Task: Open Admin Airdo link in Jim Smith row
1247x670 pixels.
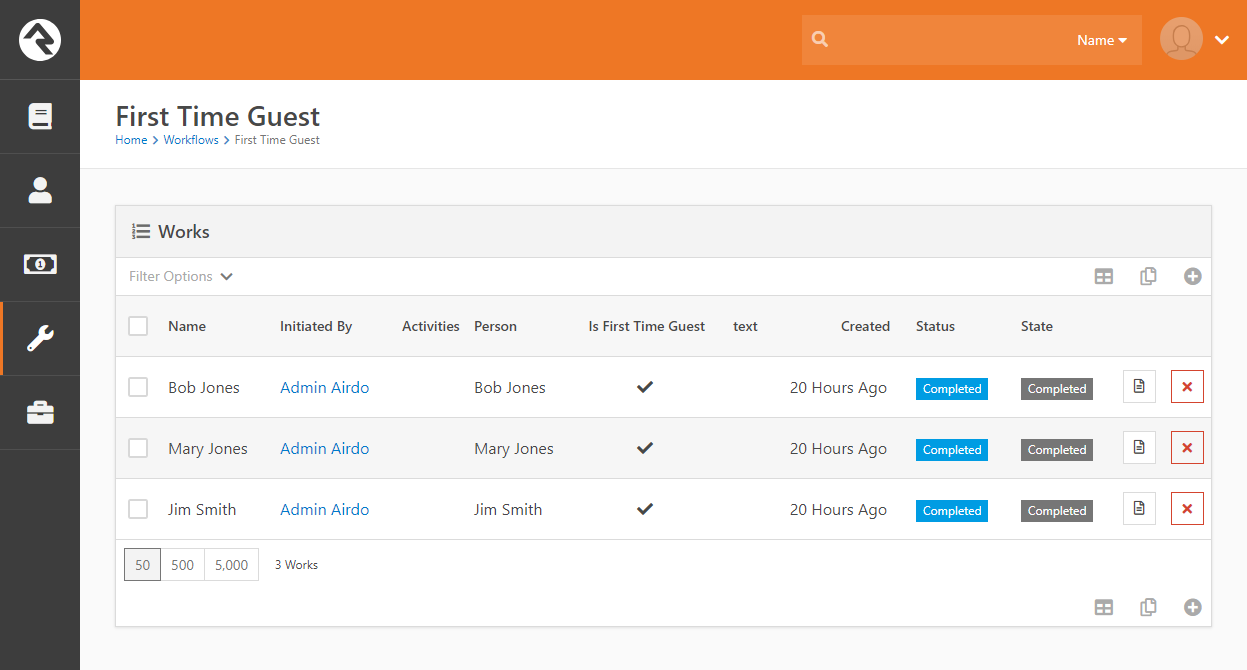Action: (x=324, y=509)
